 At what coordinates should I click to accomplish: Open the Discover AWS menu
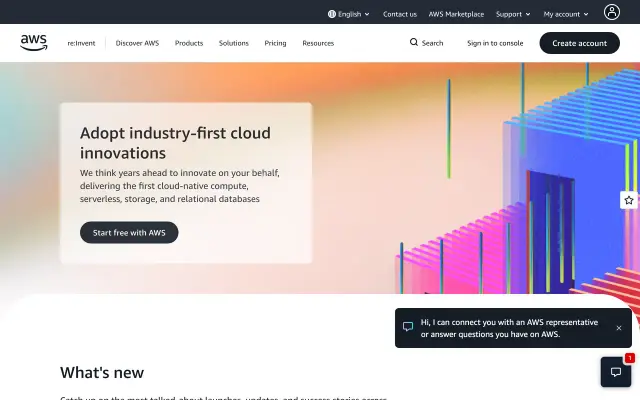(137, 43)
